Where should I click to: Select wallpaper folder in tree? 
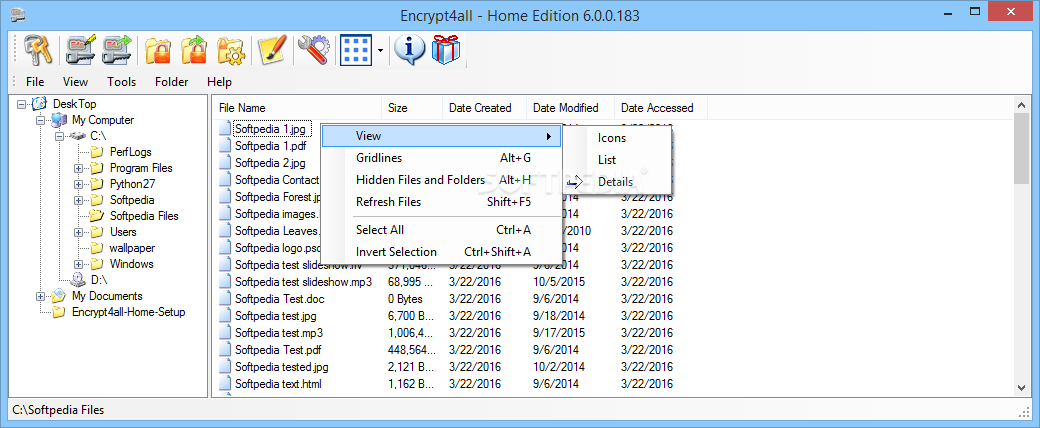click(x=131, y=248)
